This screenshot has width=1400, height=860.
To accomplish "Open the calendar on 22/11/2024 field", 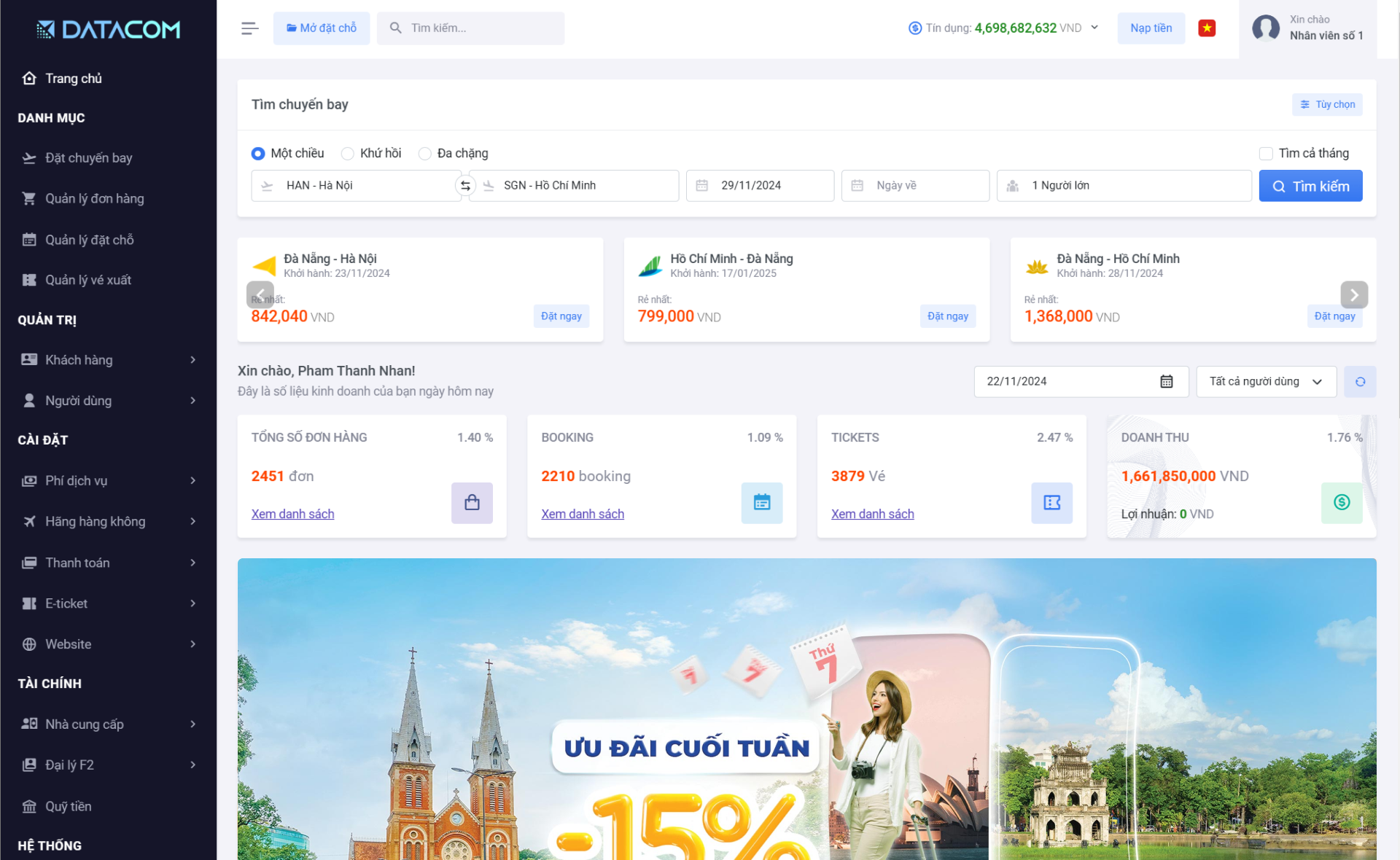I will click(1166, 382).
